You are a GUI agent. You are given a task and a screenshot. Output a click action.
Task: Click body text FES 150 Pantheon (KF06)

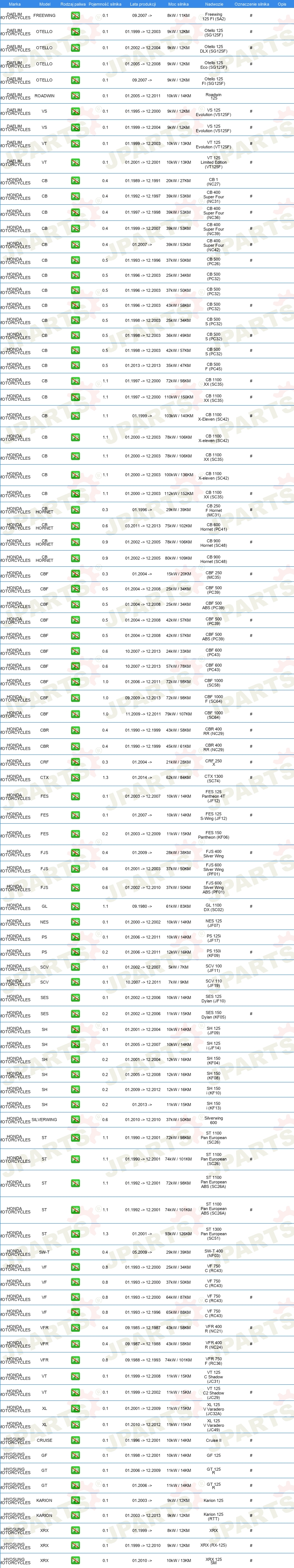pos(214,834)
